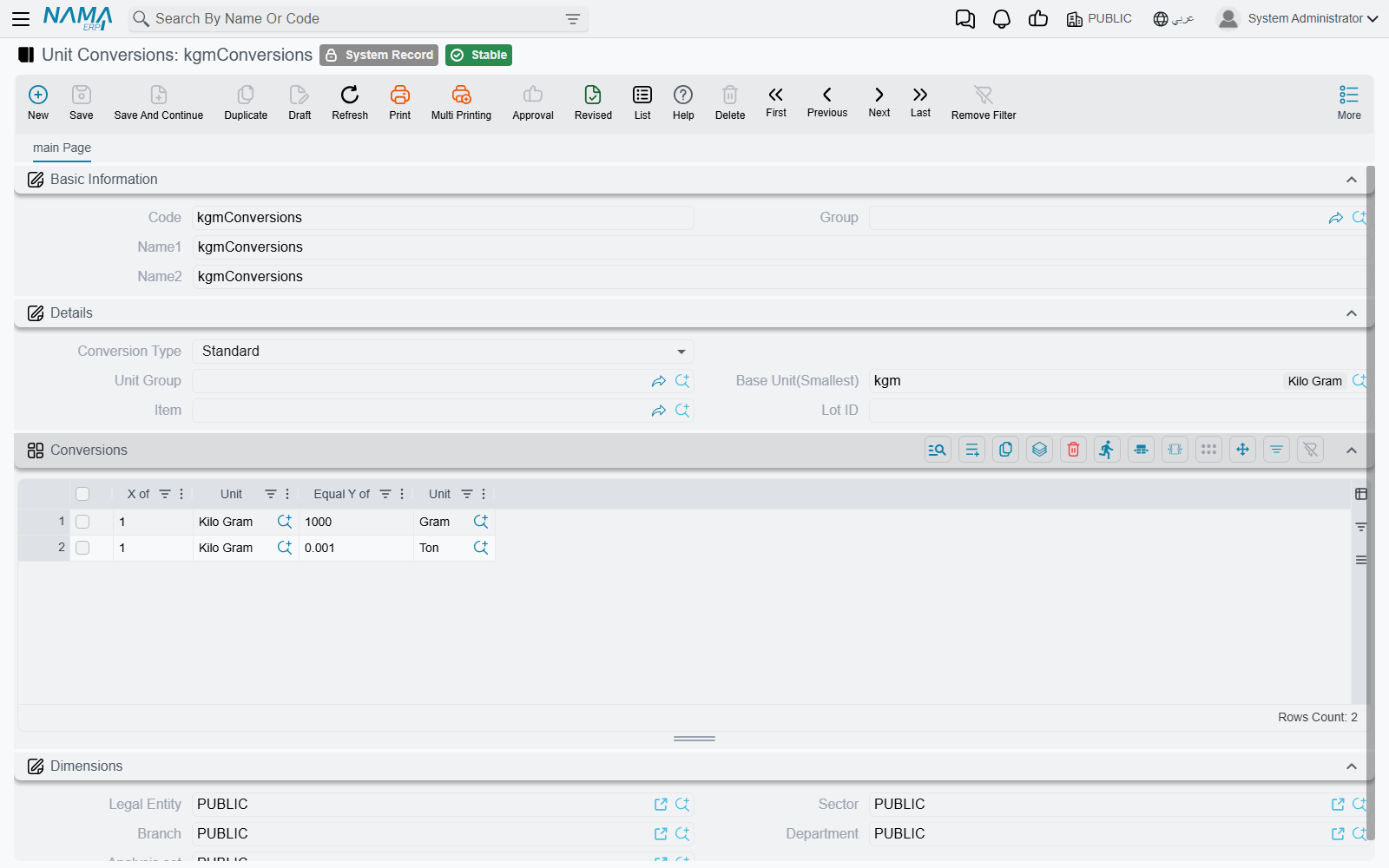Screen dimensions: 1389x868
Task: Click the add row icon in Conversions
Action: tap(971, 450)
